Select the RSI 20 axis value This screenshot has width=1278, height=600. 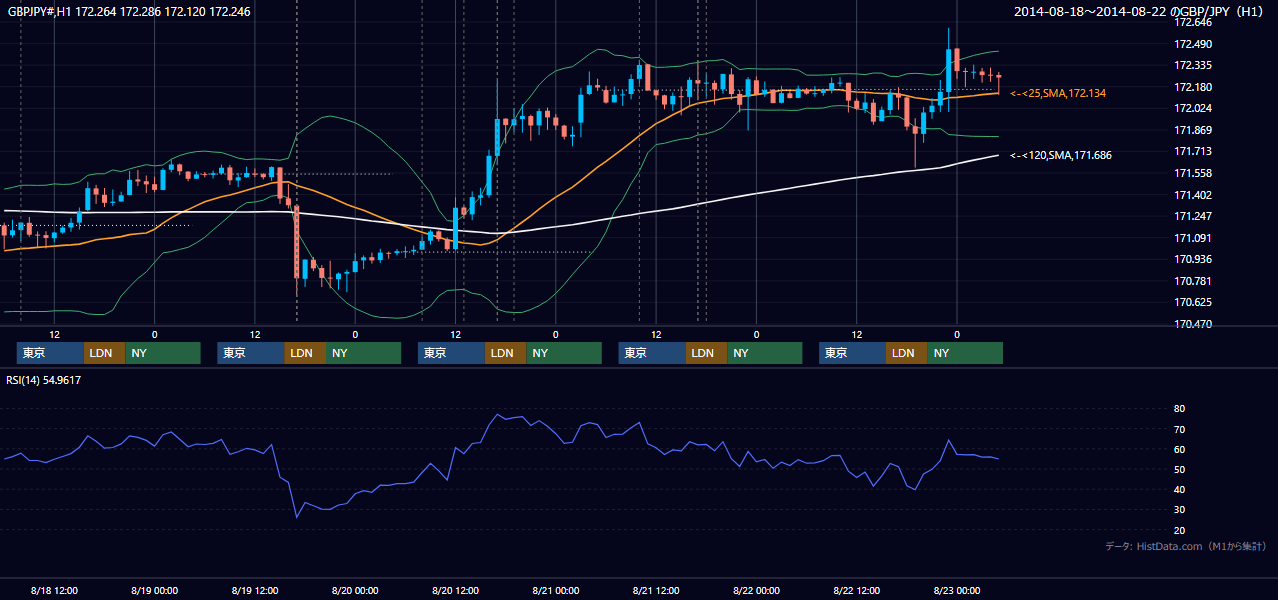click(x=1179, y=530)
